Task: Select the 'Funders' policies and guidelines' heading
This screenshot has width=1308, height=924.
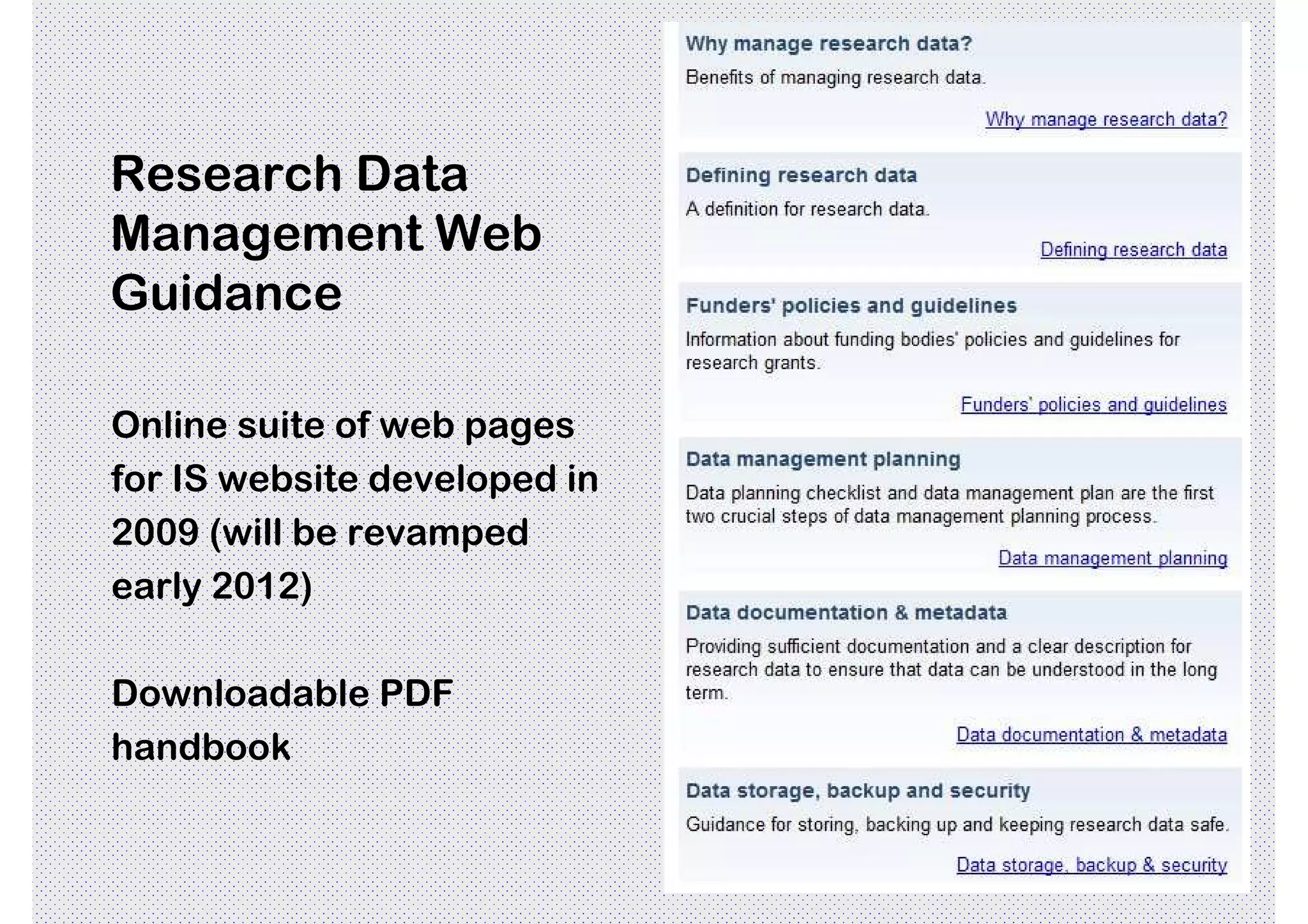Action: [x=851, y=305]
